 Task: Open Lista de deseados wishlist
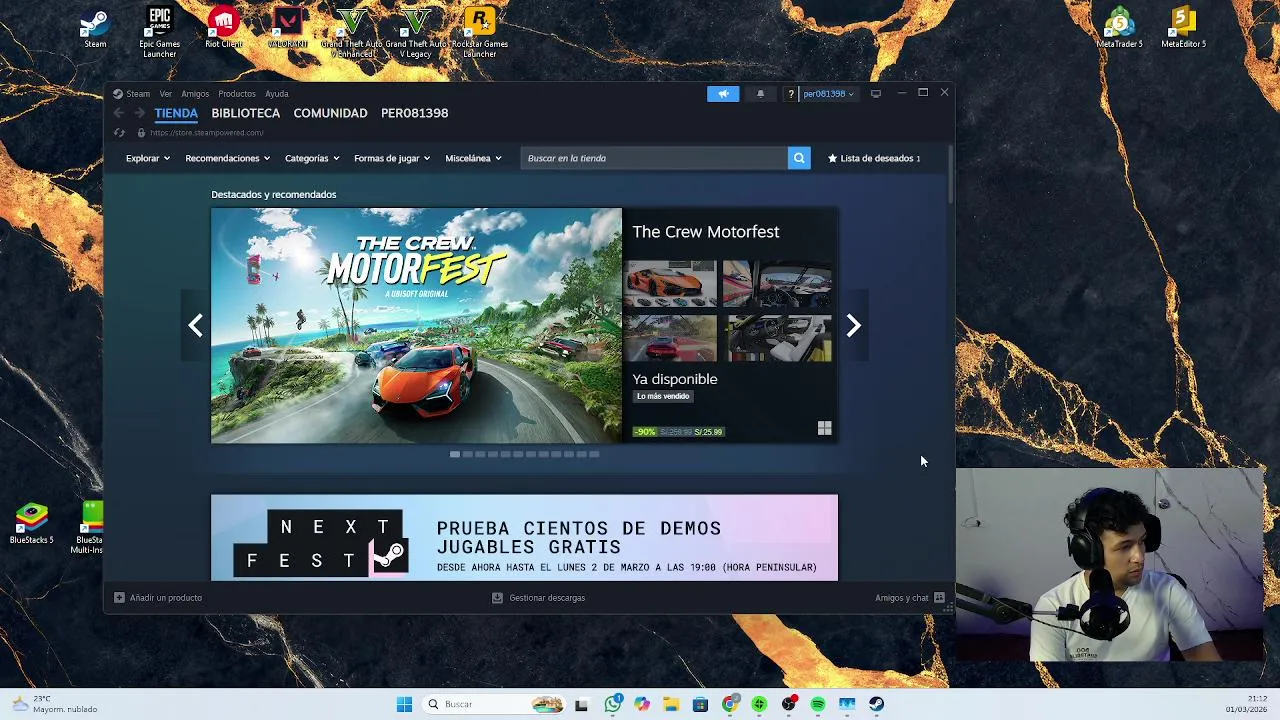[874, 158]
